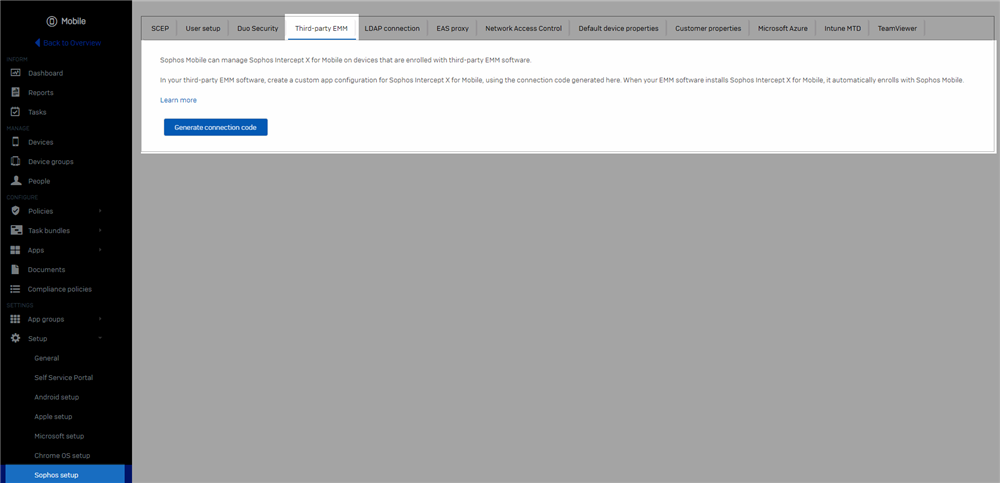This screenshot has width=1000, height=483.
Task: Click the Back to Overview link
Action: click(x=72, y=43)
